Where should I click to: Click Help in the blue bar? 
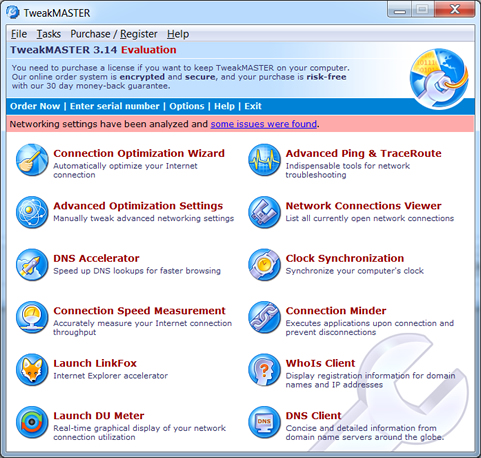coord(224,106)
